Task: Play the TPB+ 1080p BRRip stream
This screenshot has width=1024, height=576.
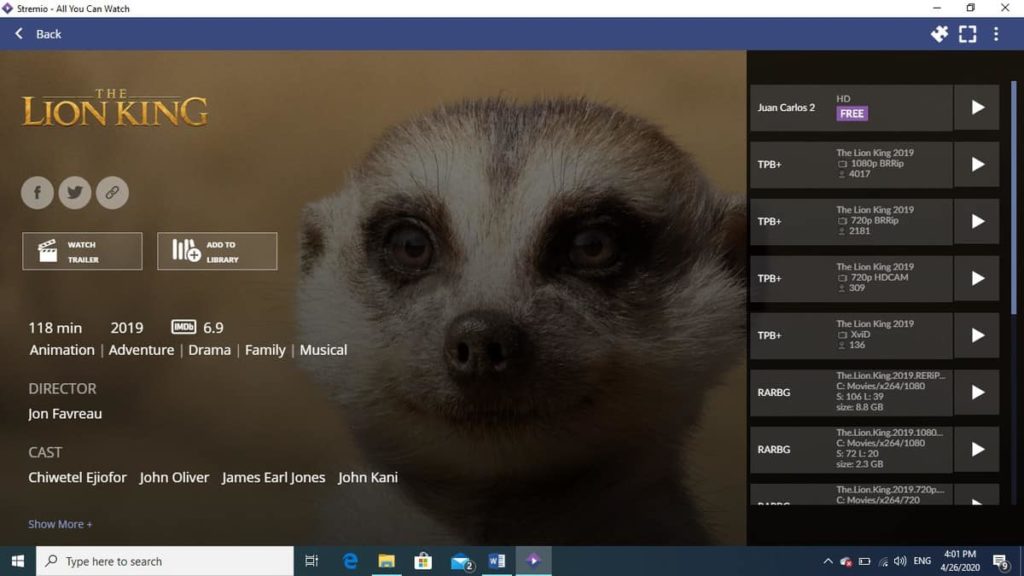Action: pyautogui.click(x=977, y=165)
